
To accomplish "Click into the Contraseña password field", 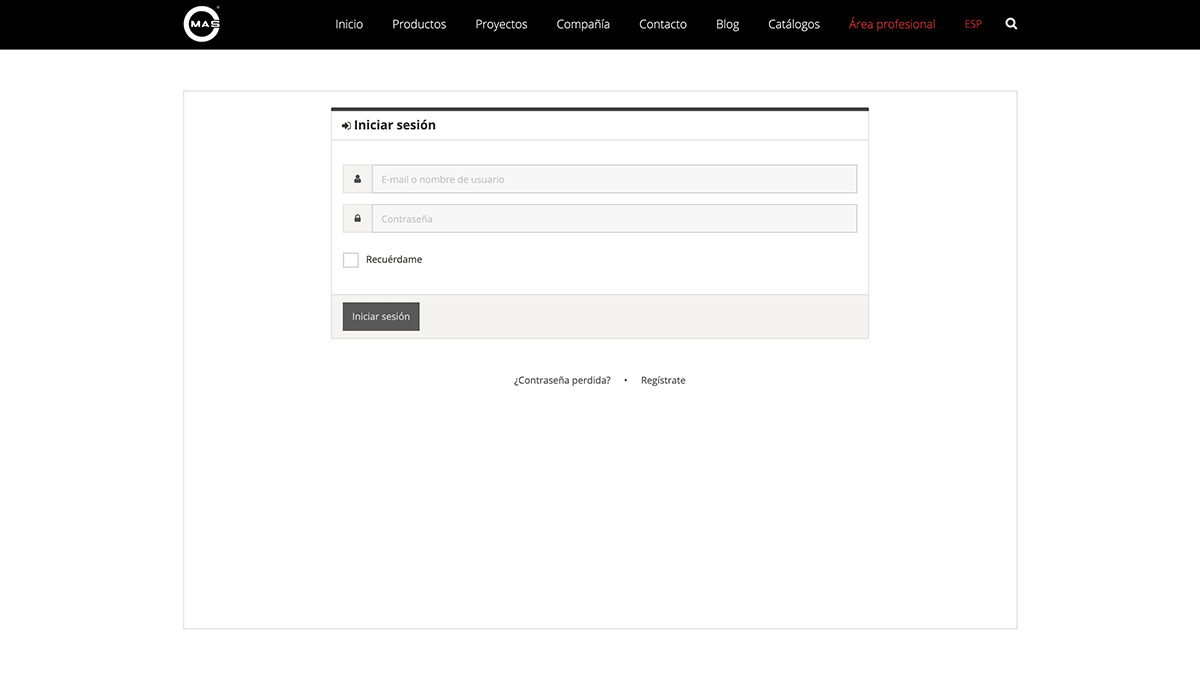I will [614, 218].
